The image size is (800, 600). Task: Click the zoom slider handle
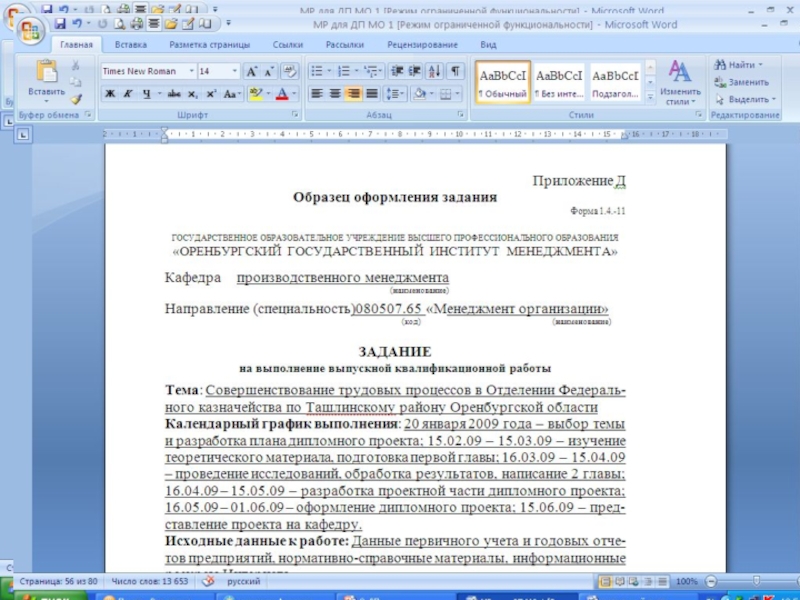coord(756,581)
